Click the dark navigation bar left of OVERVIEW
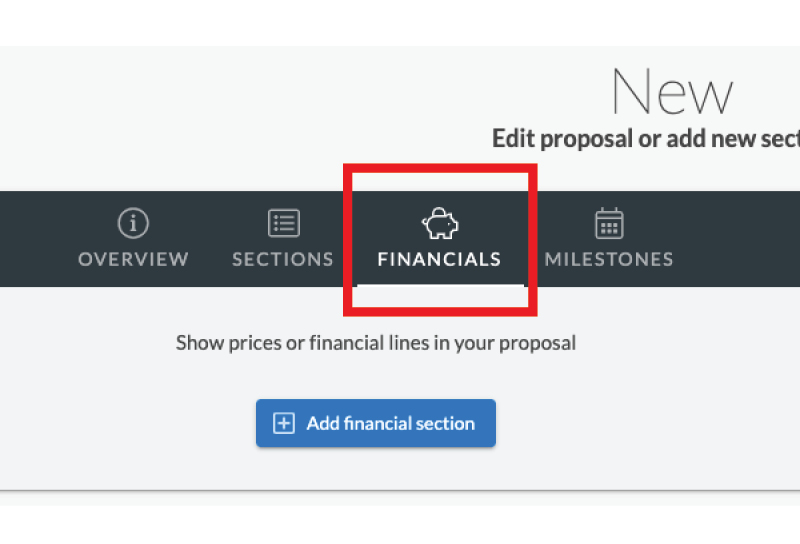800x544 pixels. (36, 239)
